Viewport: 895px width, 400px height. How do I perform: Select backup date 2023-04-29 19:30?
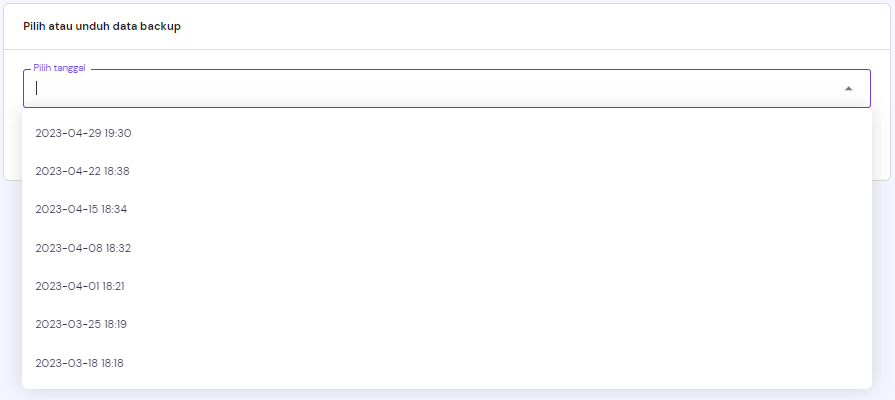coord(83,133)
